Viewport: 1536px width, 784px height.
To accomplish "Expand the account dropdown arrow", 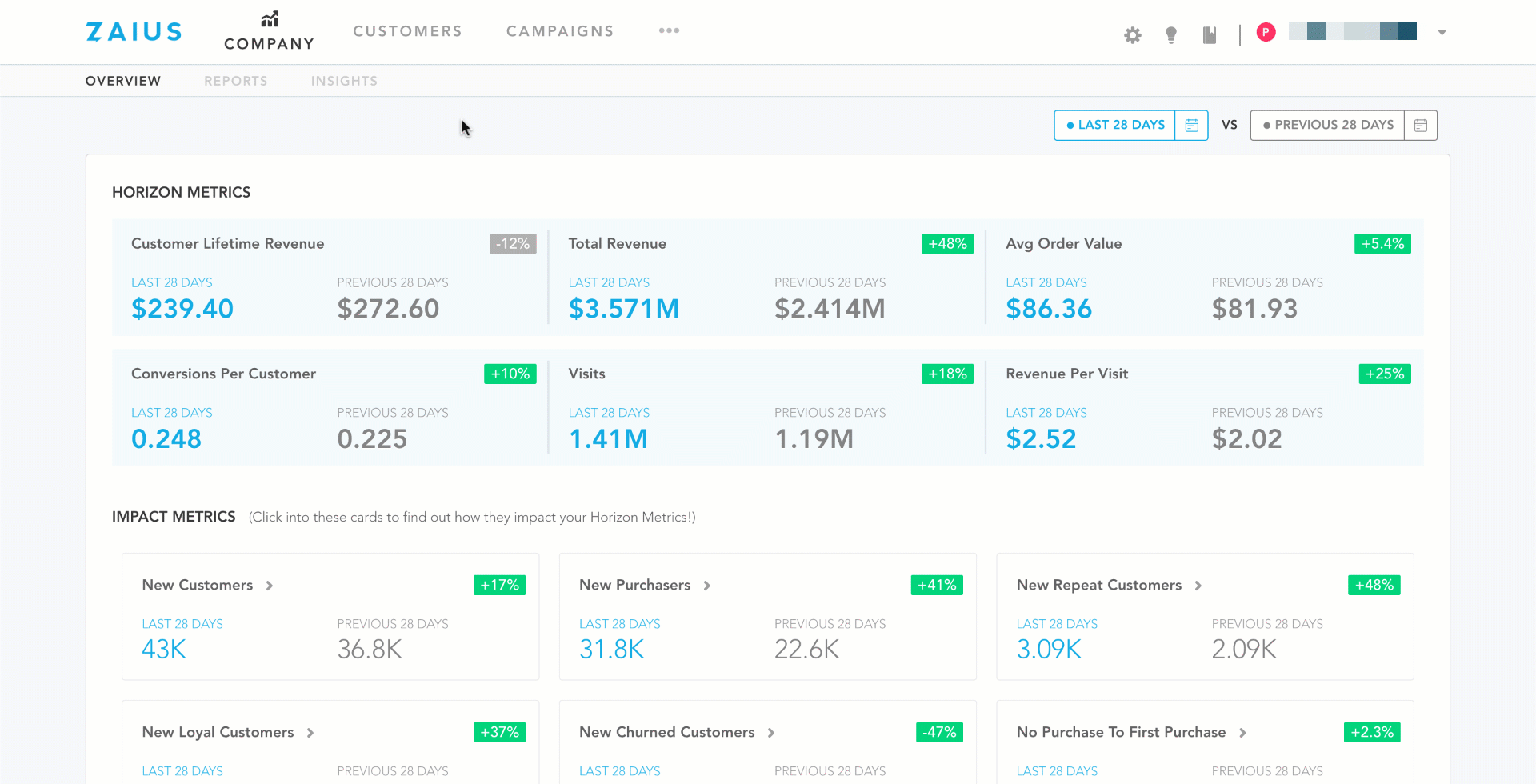I will 1442,33.
